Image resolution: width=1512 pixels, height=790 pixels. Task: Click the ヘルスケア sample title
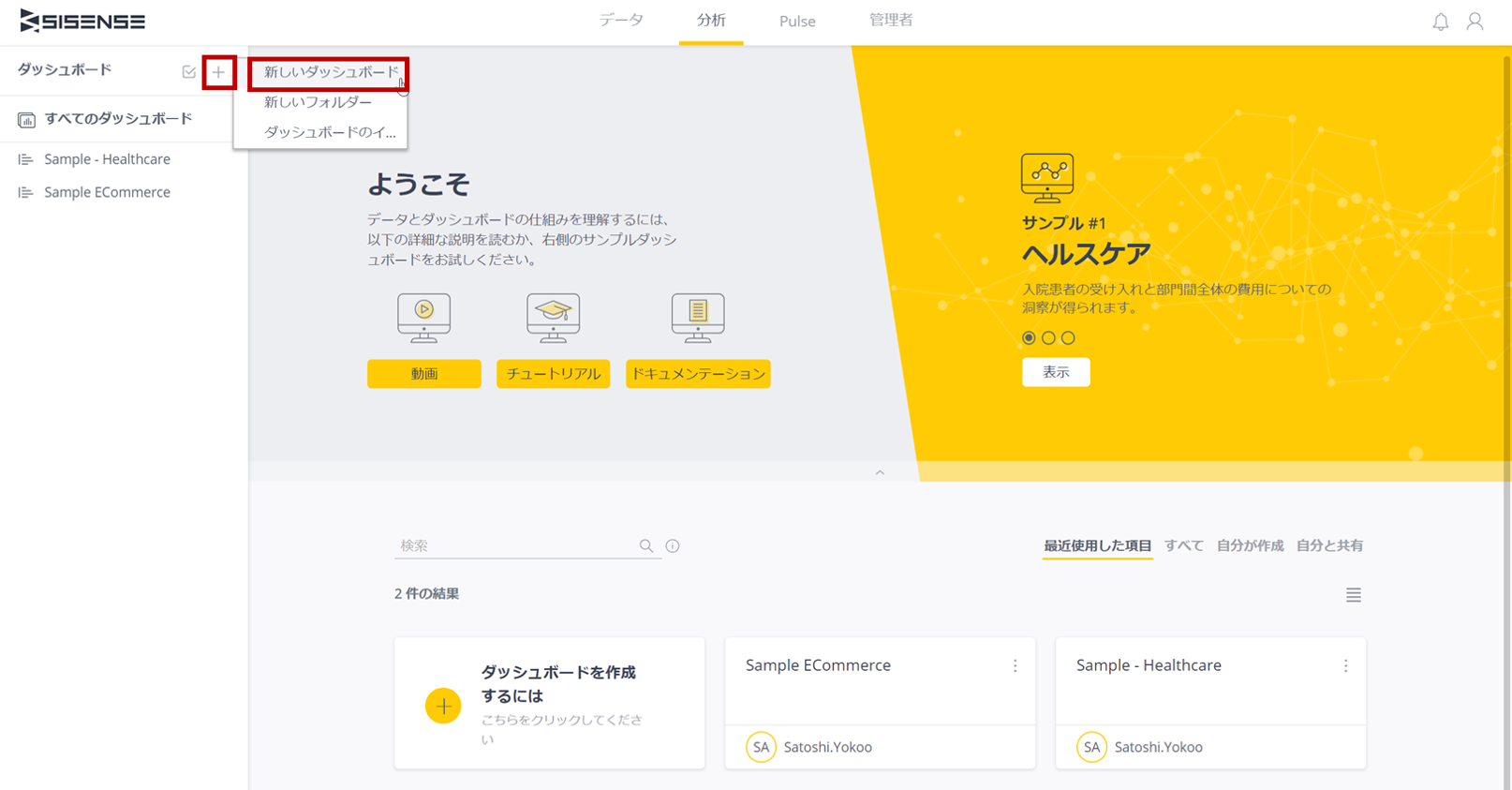click(1086, 255)
